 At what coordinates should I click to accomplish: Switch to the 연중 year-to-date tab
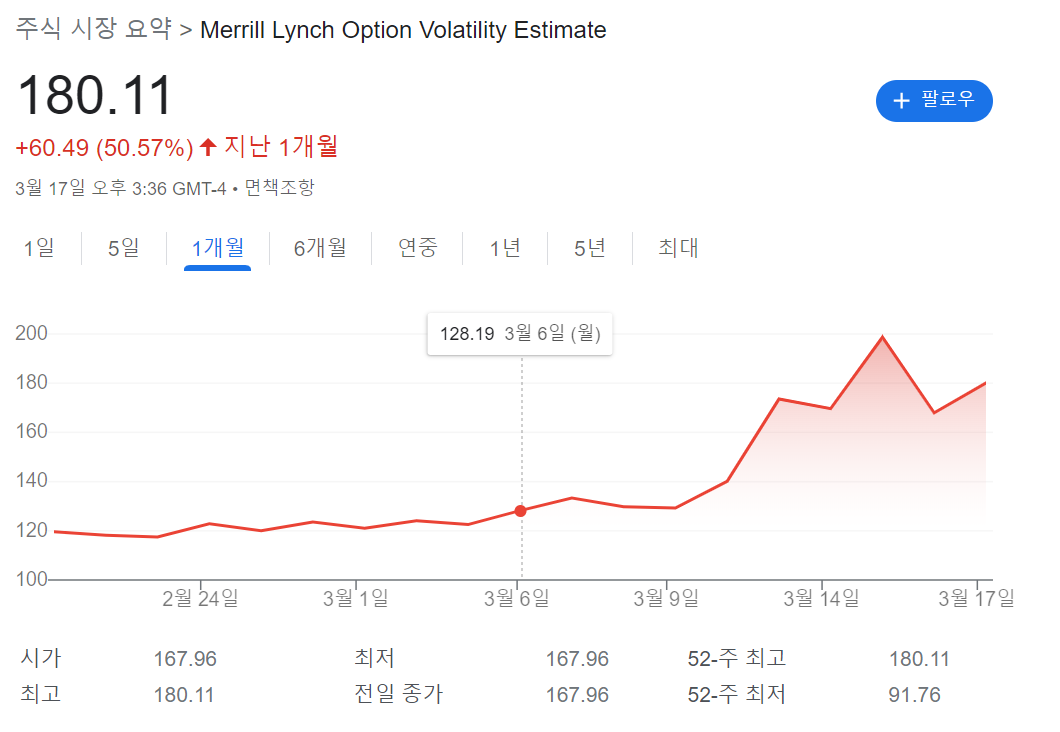click(418, 247)
